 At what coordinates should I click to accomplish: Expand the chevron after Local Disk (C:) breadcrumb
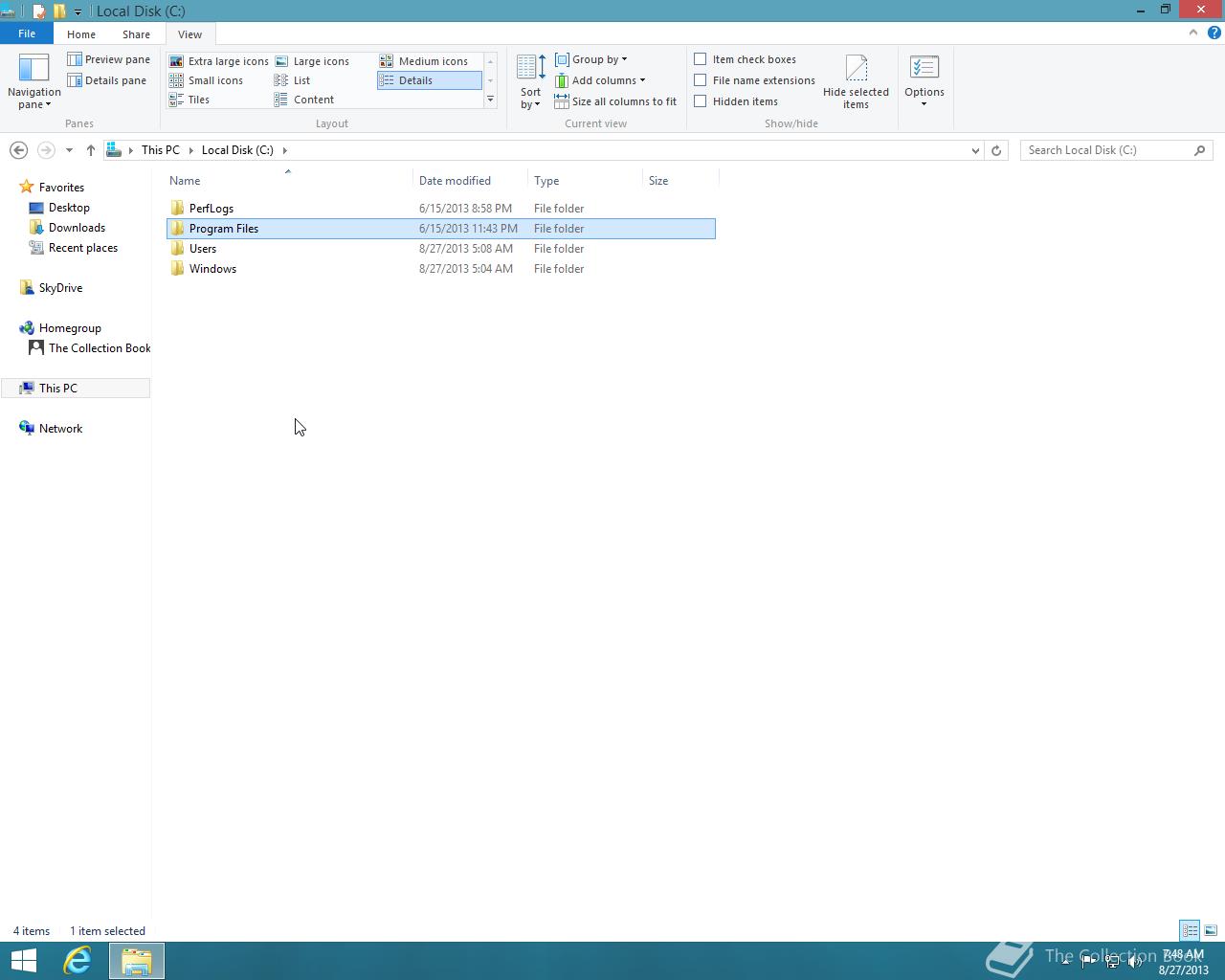285,150
